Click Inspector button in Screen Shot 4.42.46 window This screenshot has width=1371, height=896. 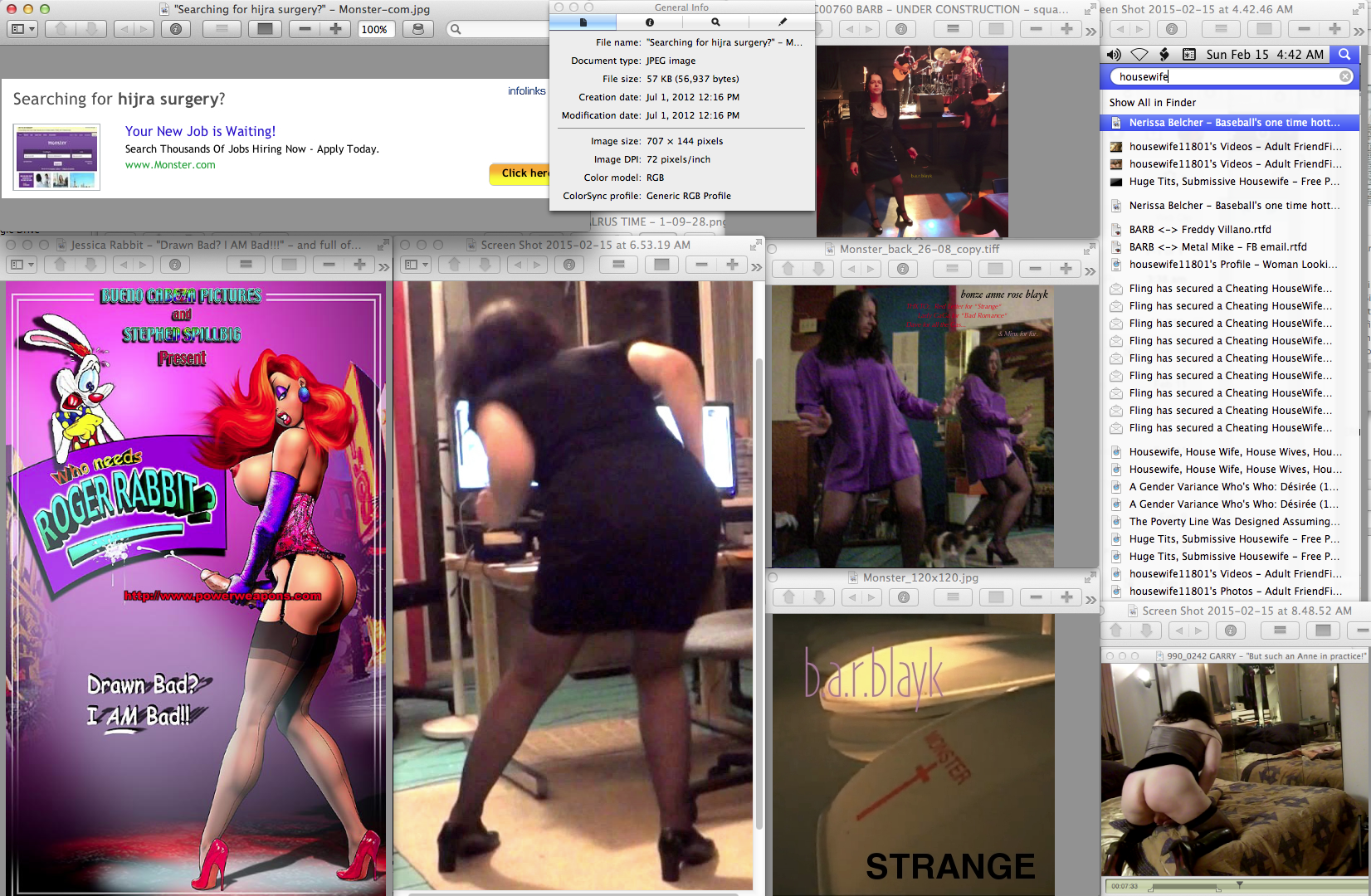pyautogui.click(x=1172, y=29)
